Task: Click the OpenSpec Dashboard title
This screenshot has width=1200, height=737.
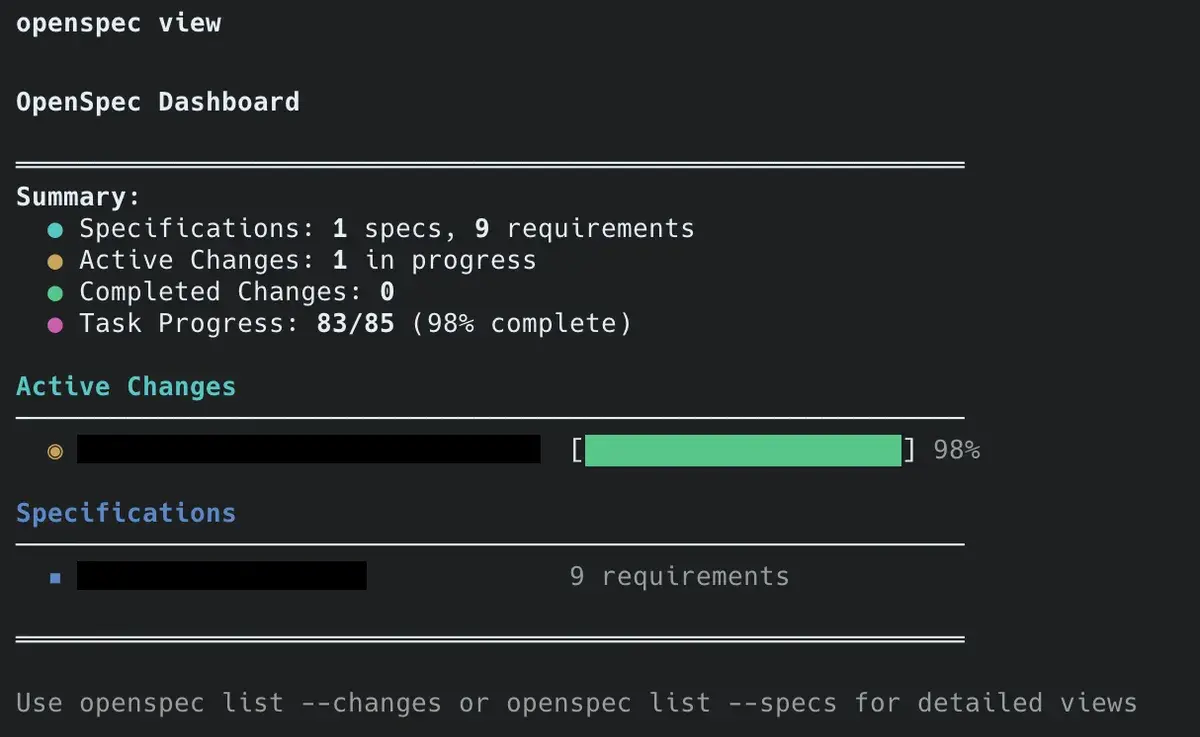Action: 158,102
